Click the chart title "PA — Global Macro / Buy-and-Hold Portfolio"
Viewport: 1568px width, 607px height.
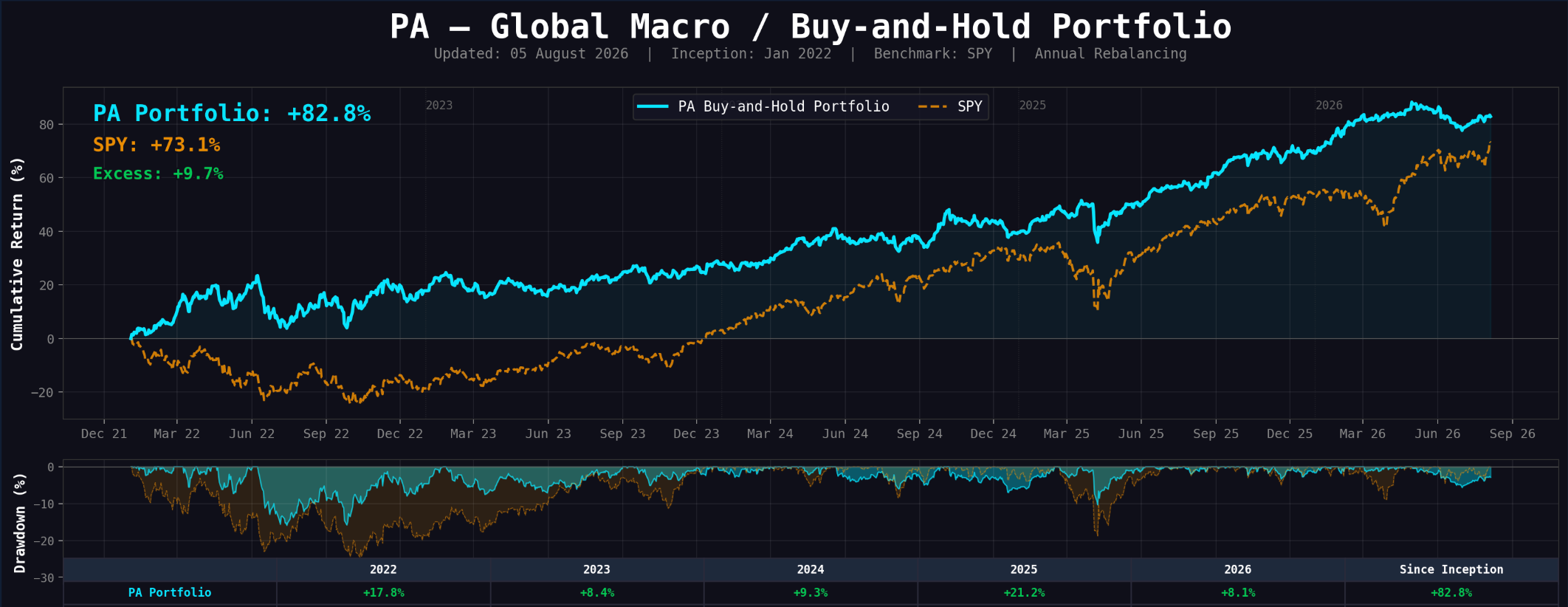click(811, 27)
